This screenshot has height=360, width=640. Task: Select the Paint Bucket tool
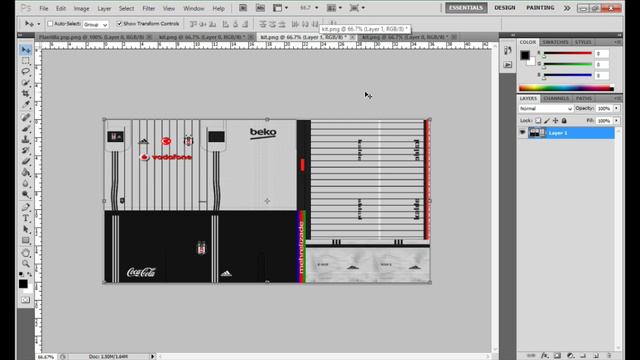(x=26, y=173)
